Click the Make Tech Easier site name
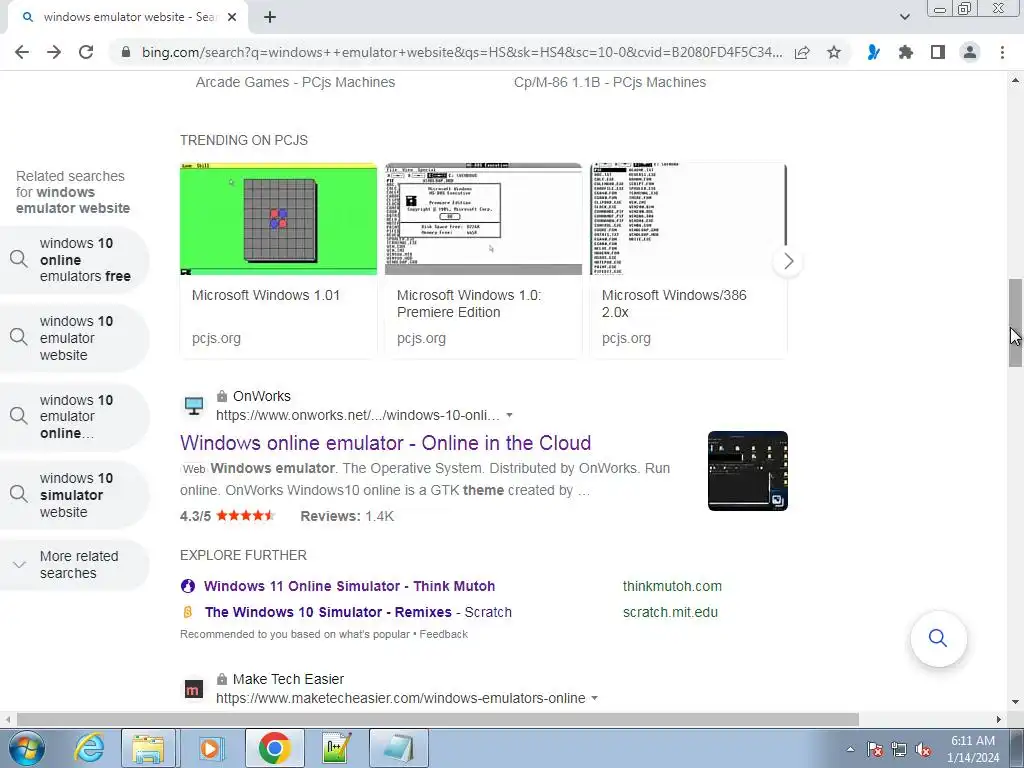 288,679
